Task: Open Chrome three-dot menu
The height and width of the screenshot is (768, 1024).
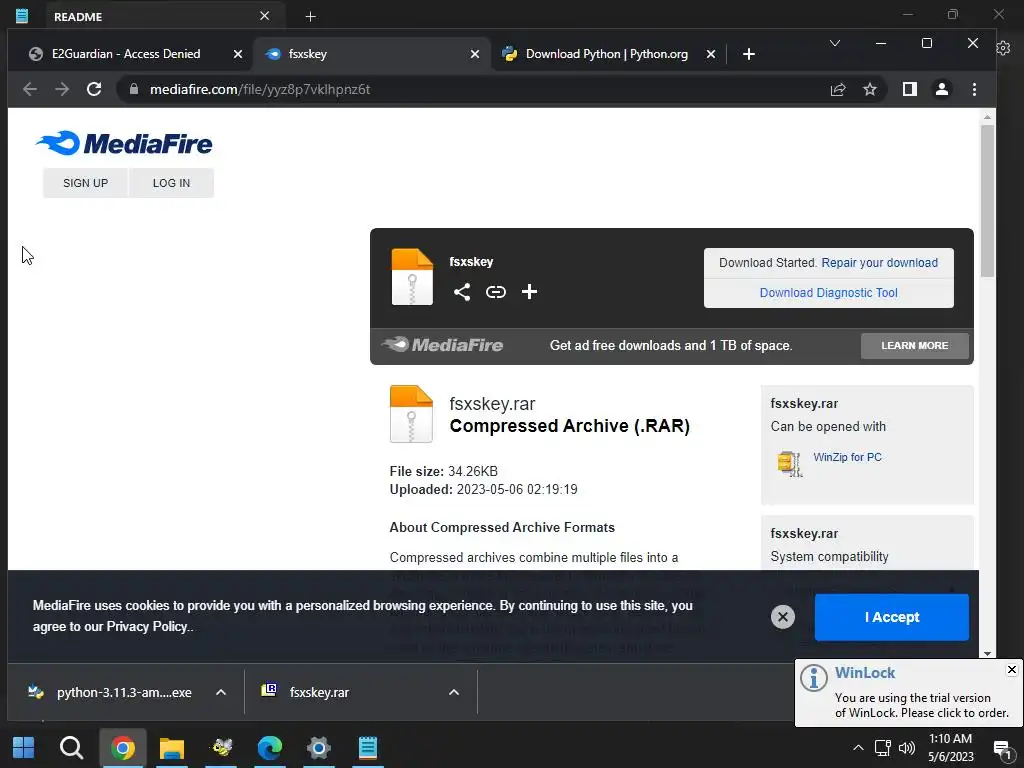Action: pos(974,89)
